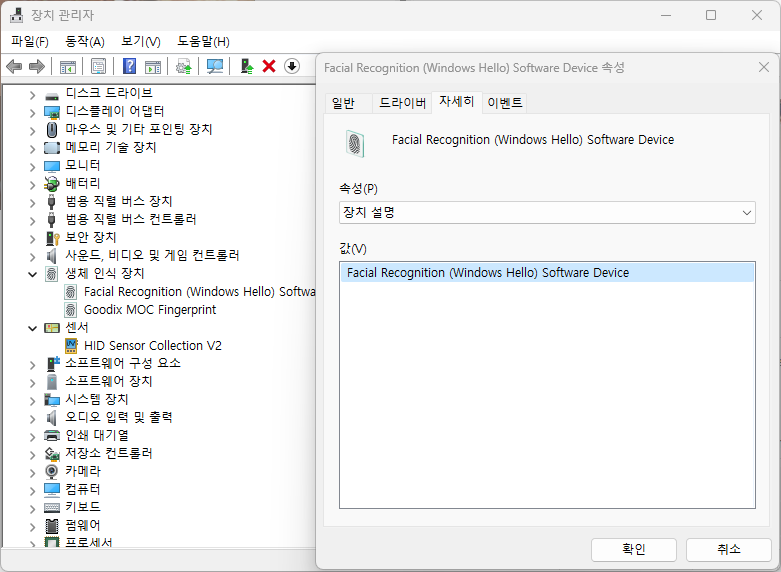Image resolution: width=781 pixels, height=572 pixels.
Task: Click the display adapter category icon
Action: (51, 112)
